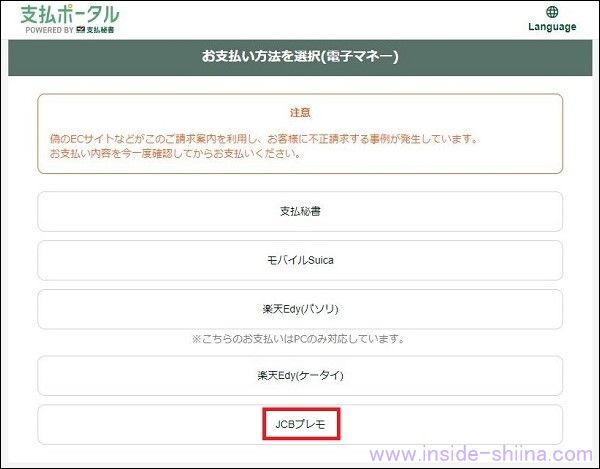
Task: Click the globe Language icon
Action: click(x=552, y=12)
